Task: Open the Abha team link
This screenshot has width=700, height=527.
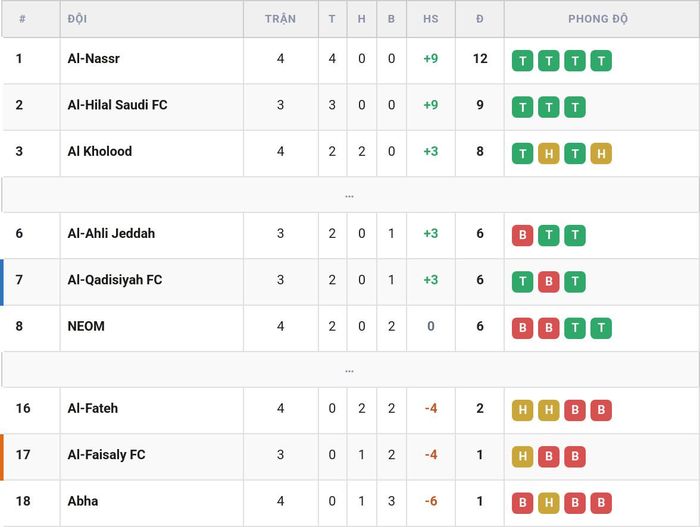Action: (83, 501)
